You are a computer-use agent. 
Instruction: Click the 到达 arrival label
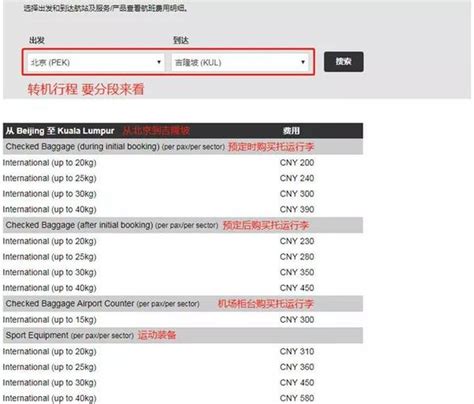[x=181, y=40]
